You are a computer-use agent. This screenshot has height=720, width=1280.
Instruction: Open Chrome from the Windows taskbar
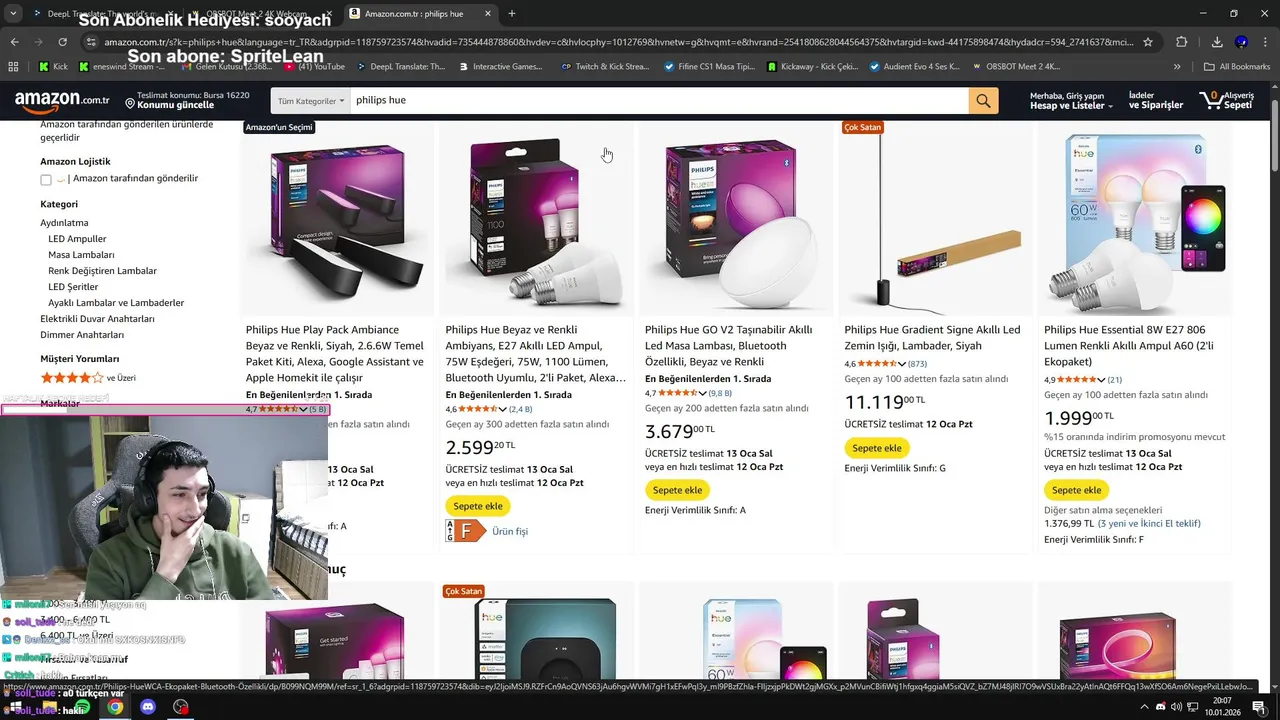[115, 707]
